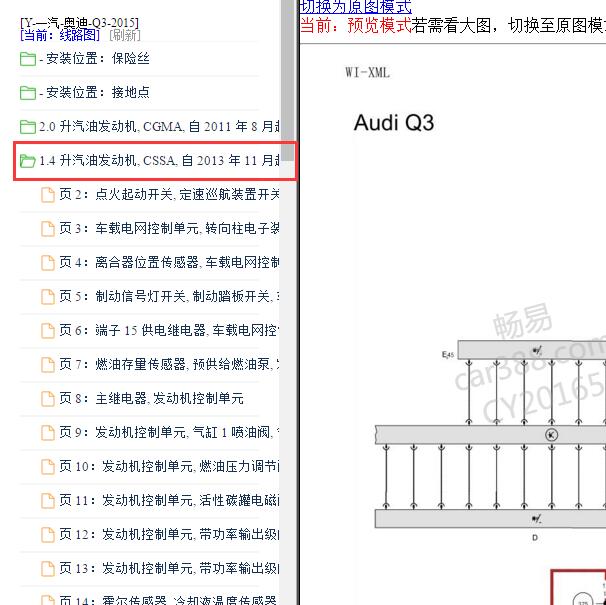Collapse open folder icon for 1.4 升汽油发动机 CSSA
The height and width of the screenshot is (605, 606).
click(x=28, y=161)
